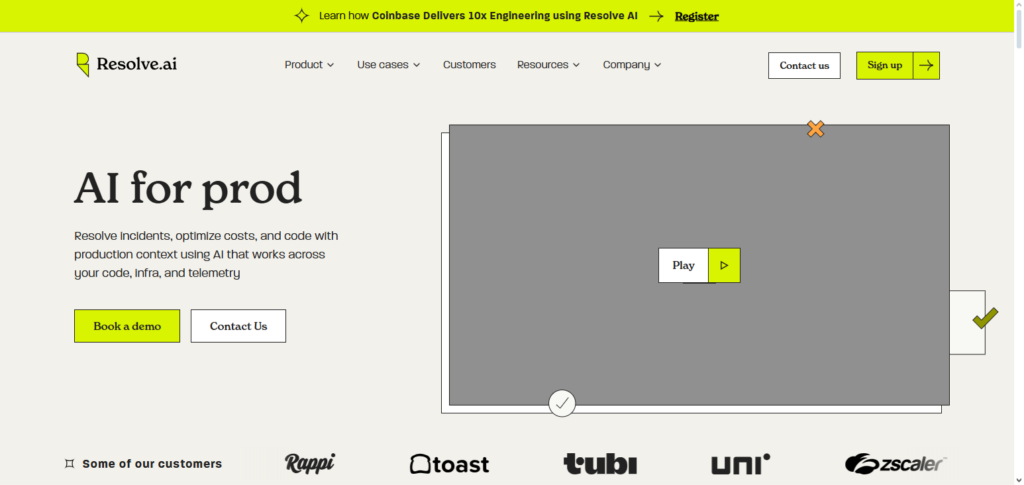
Task: Click the olive checkmark icon at right
Action: (x=985, y=319)
